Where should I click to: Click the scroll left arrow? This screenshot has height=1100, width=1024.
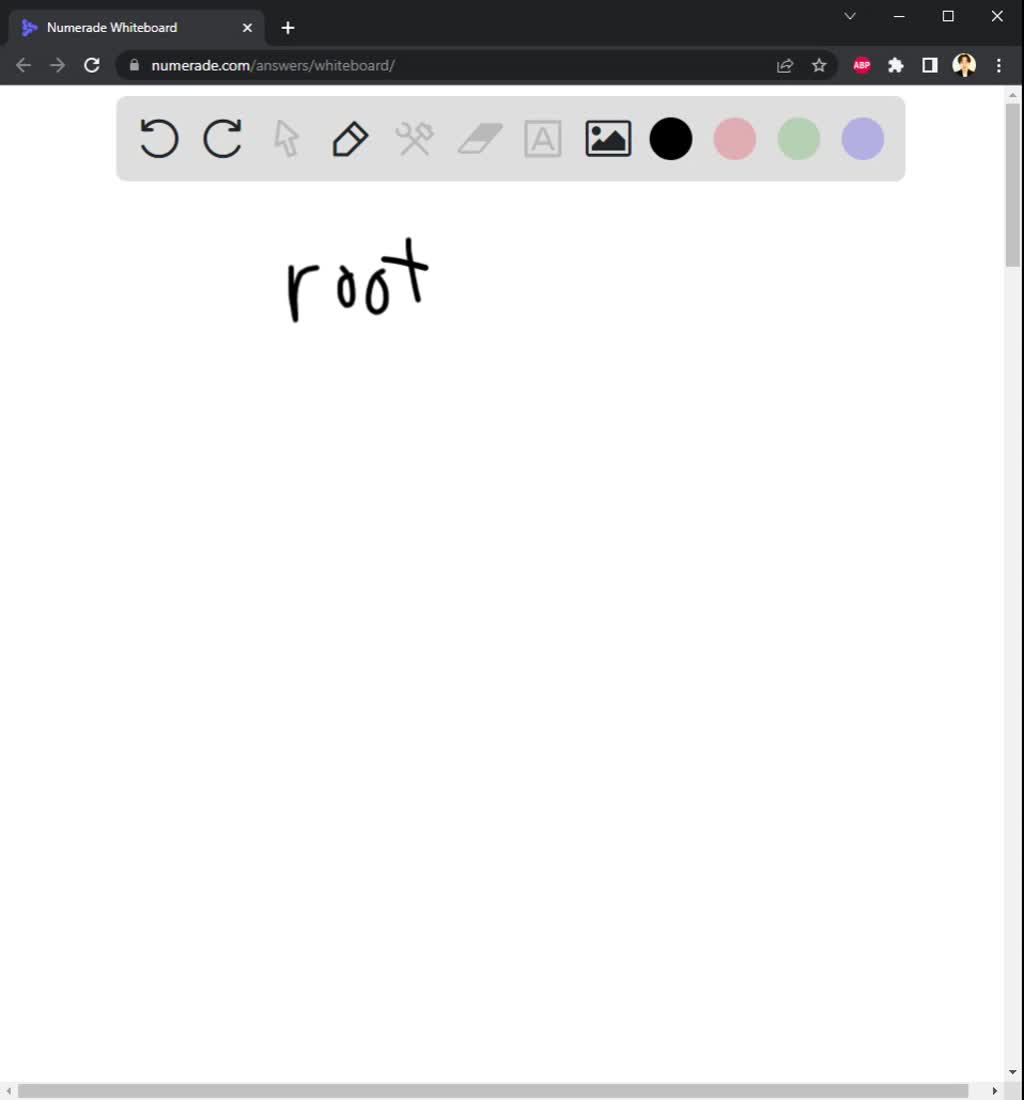(8, 1091)
